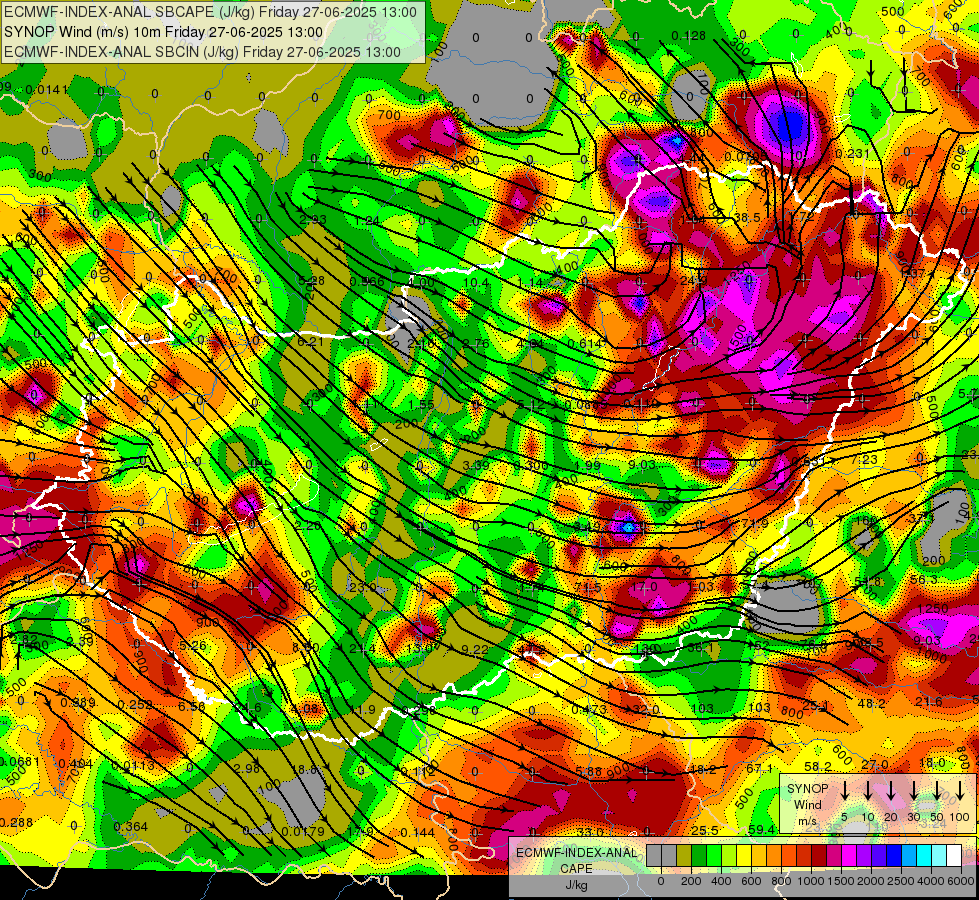
Task: Click the '36.1' value on the map
Action: pos(700,648)
